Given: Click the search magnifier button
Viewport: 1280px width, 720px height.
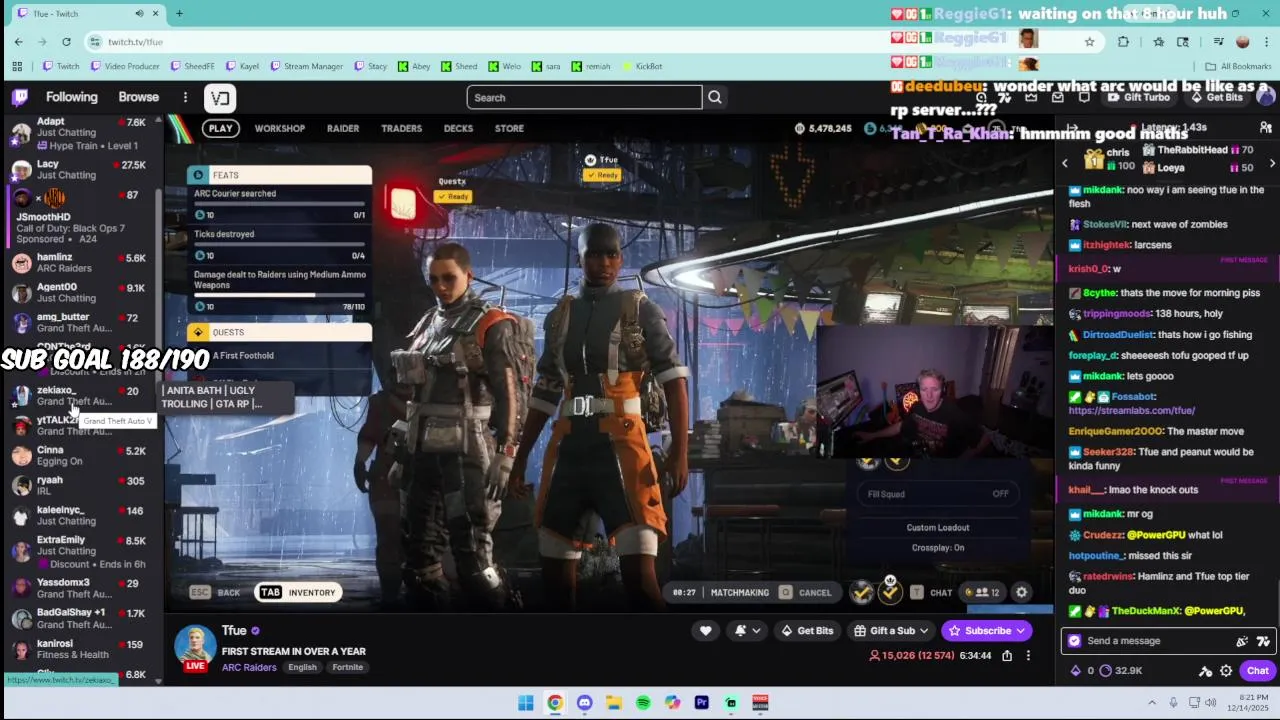Looking at the screenshot, I should point(715,97).
